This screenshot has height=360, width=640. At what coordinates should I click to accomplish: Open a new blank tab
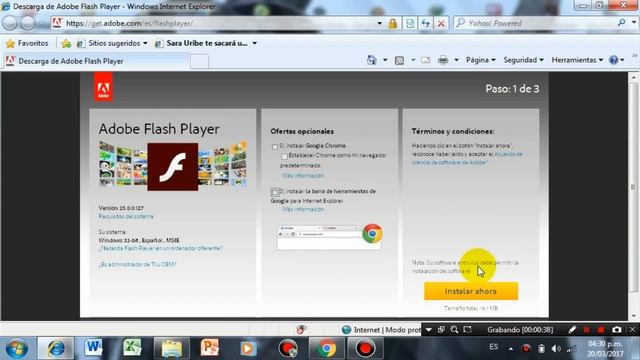tap(199, 62)
